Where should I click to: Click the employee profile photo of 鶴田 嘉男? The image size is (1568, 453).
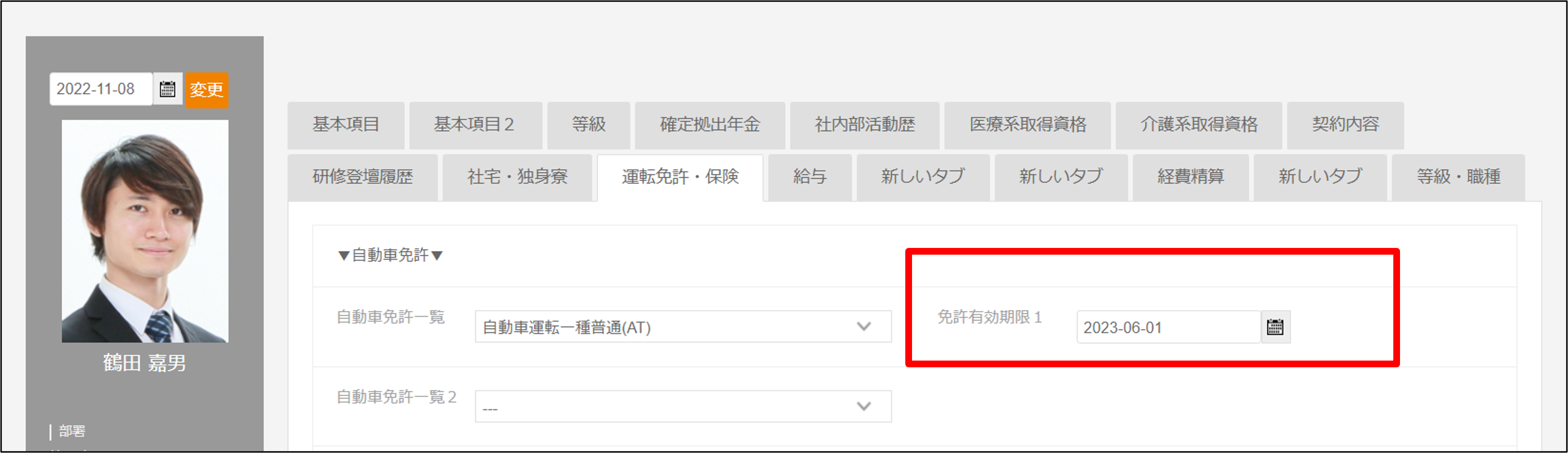145,231
